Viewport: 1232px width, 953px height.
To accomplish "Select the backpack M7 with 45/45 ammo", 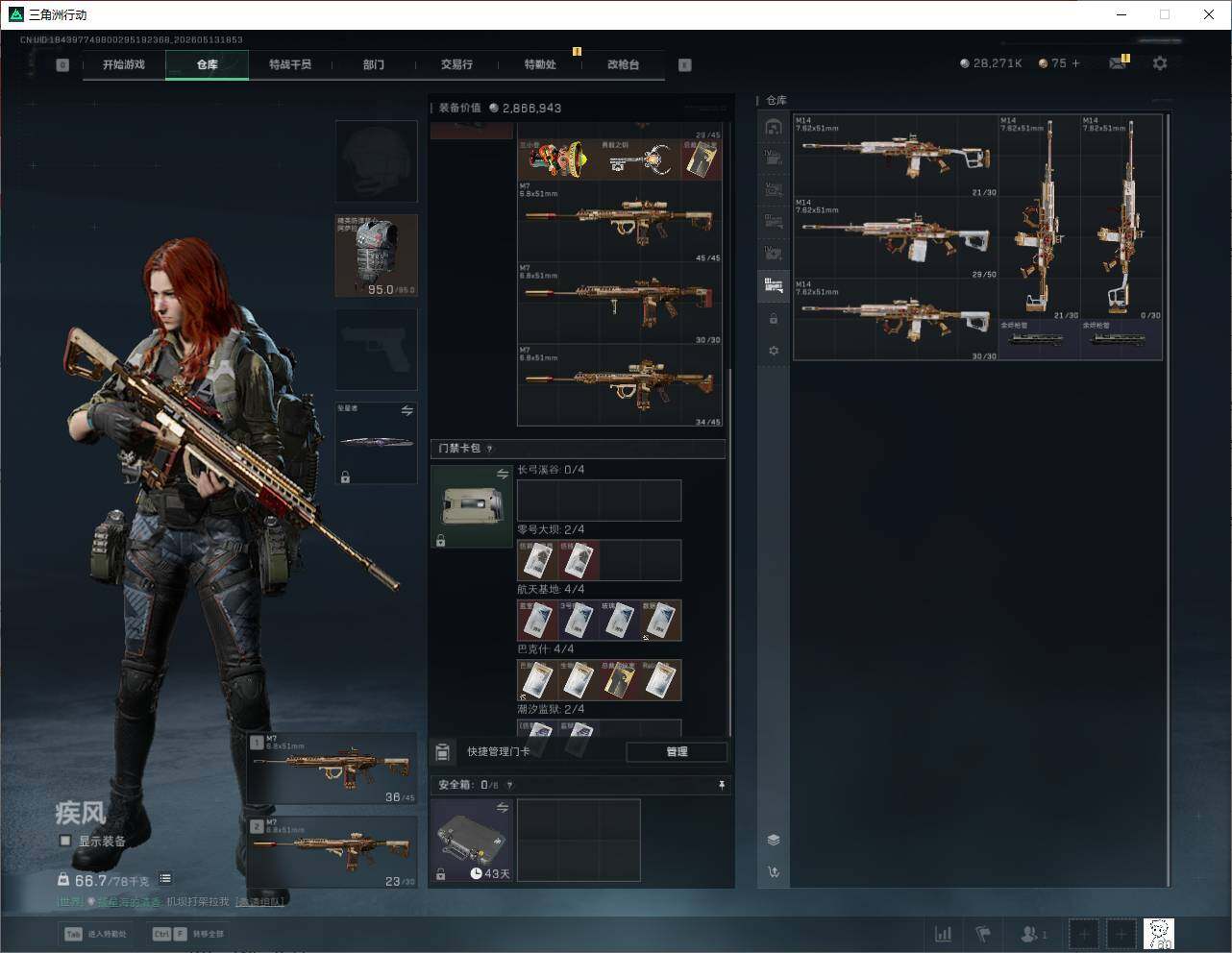I will pos(620,222).
